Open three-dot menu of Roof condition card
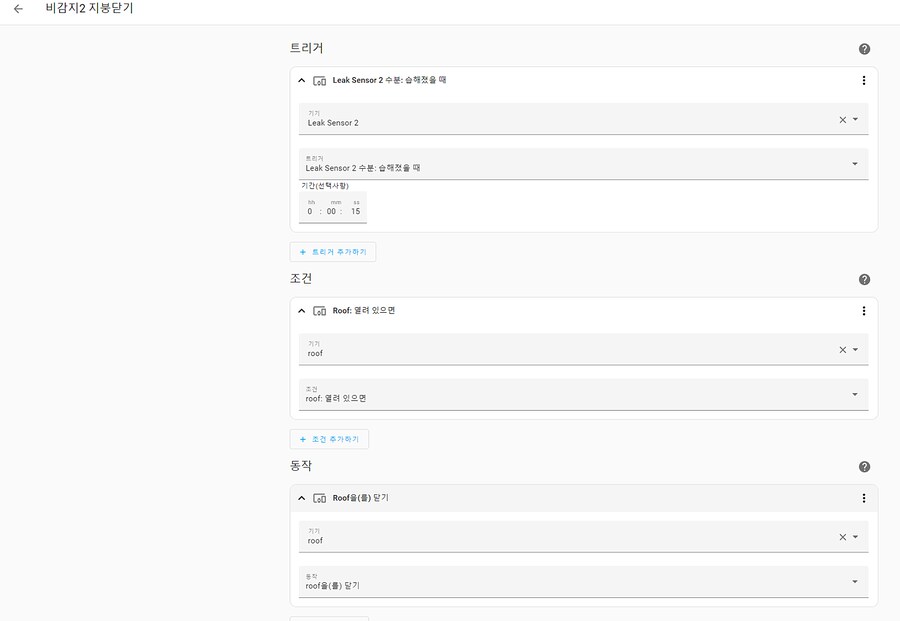 pos(864,311)
